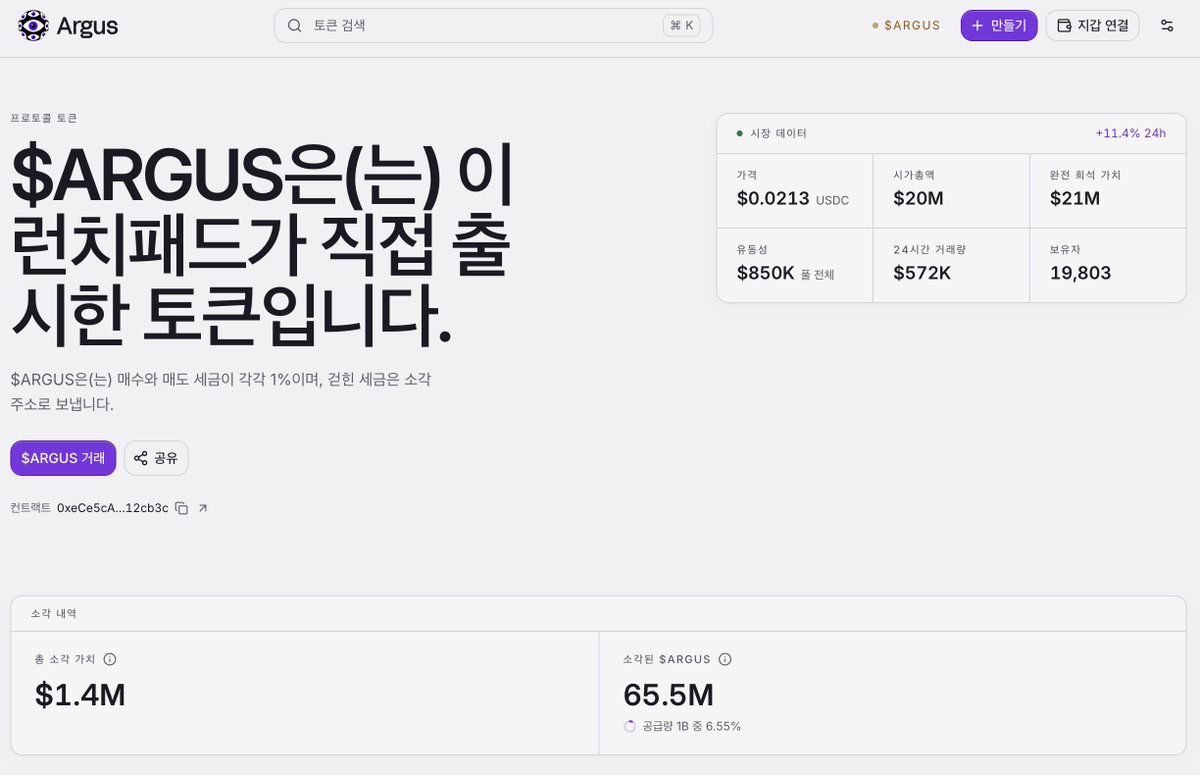
Task: Click the 유동성 value $850K
Action: point(766,272)
